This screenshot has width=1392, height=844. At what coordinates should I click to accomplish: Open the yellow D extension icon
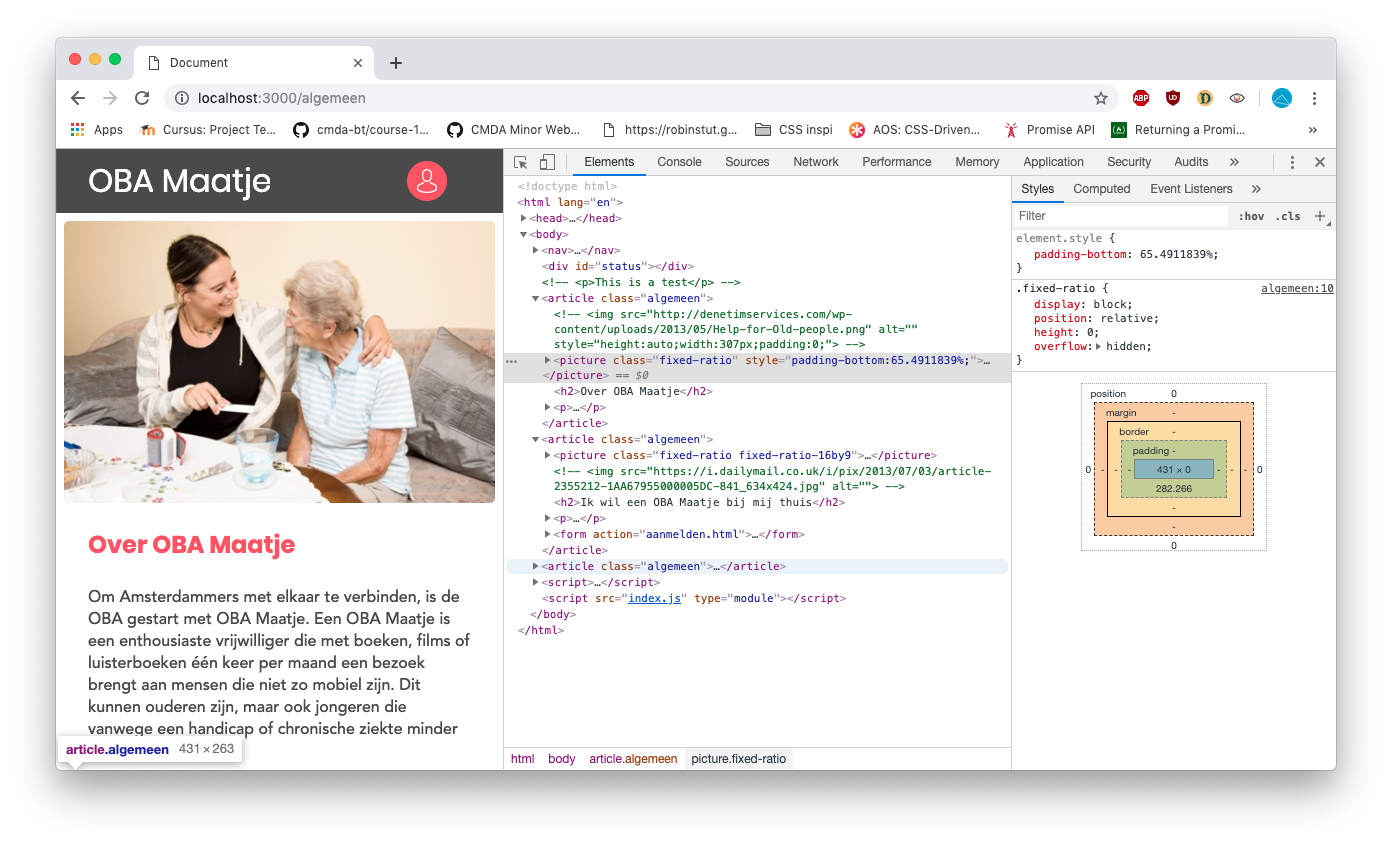1205,98
